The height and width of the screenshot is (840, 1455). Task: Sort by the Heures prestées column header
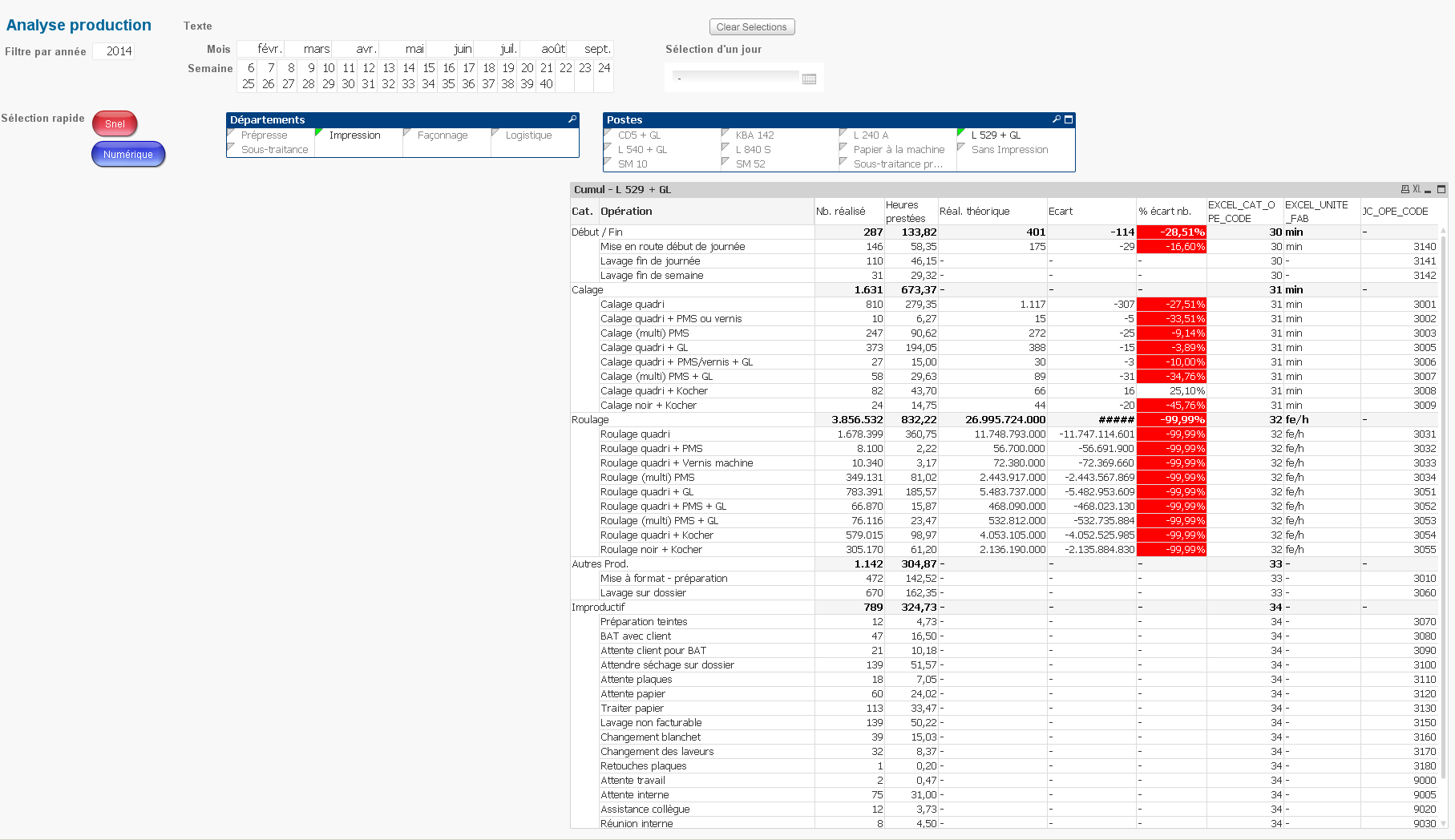point(911,212)
